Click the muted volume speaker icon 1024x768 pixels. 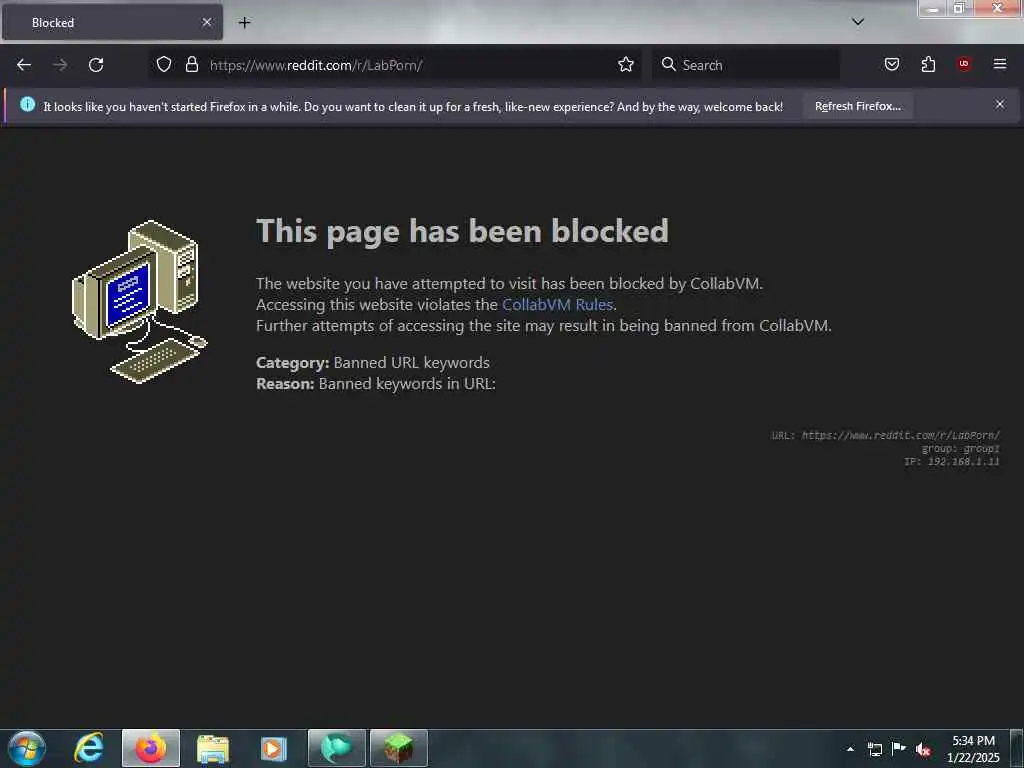tap(923, 749)
